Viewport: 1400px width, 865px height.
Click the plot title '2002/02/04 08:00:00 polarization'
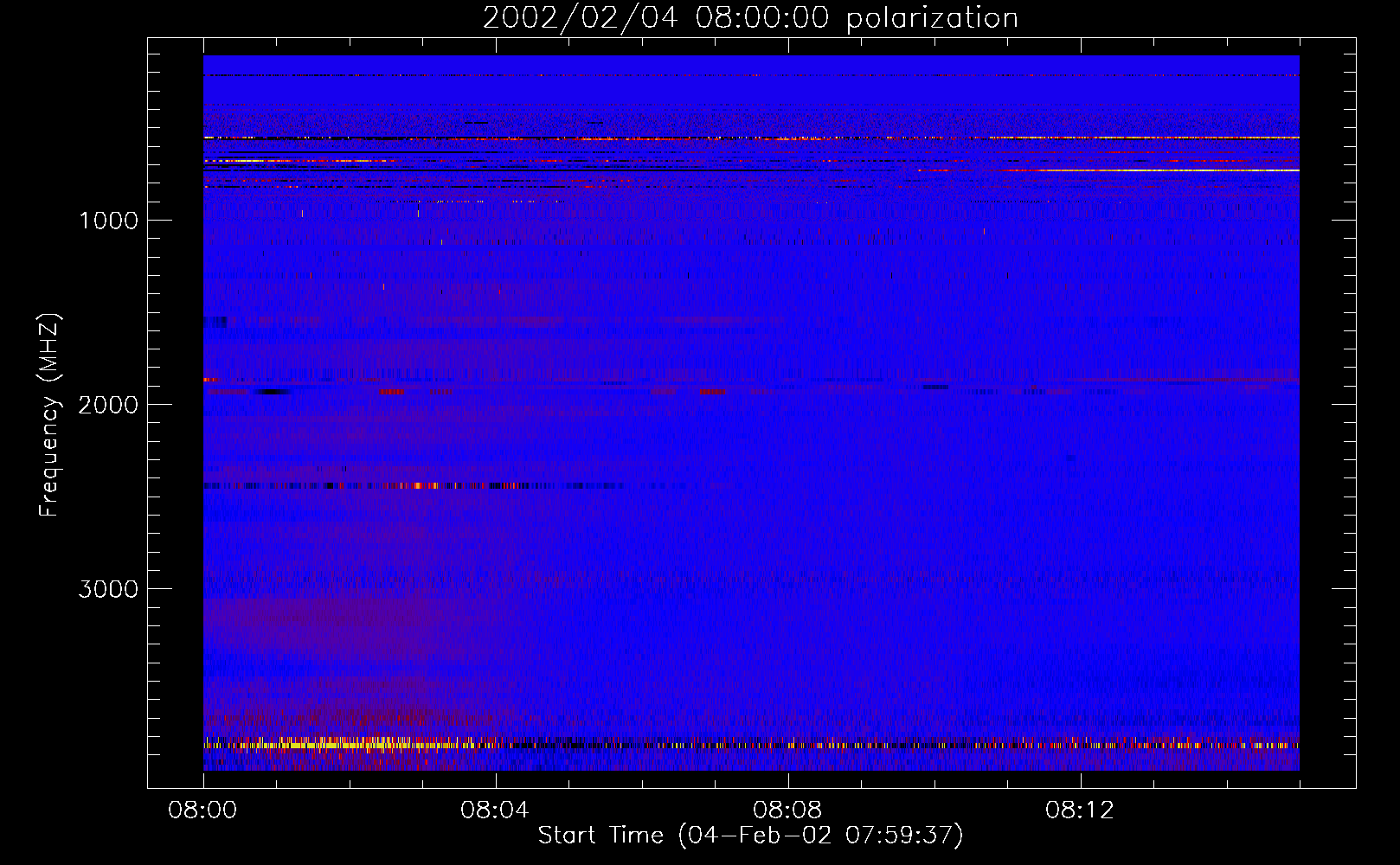point(750,17)
